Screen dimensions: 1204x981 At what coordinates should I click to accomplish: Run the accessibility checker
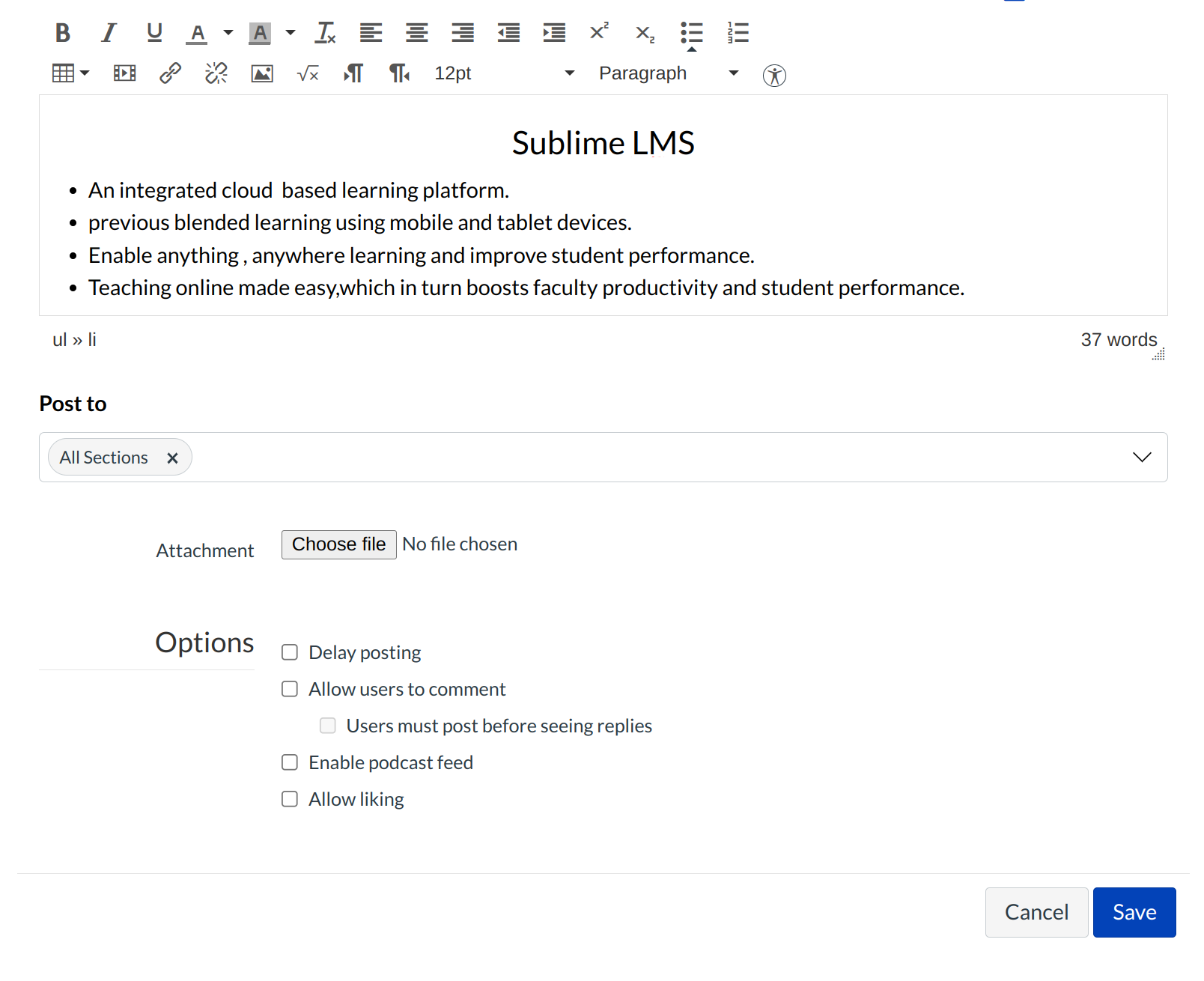pyautogui.click(x=775, y=75)
